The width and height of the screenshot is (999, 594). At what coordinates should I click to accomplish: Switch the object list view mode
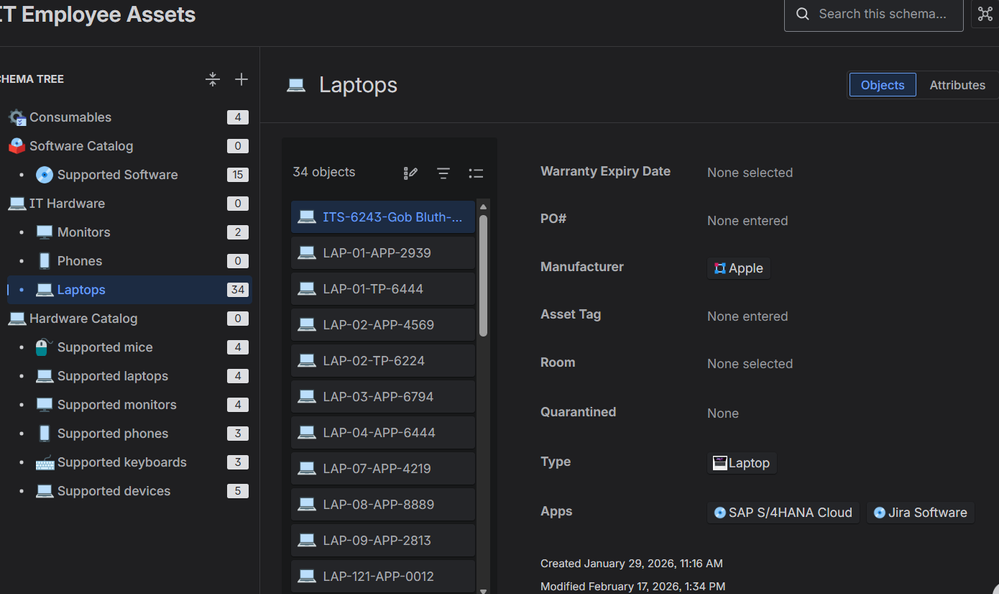[x=476, y=172]
